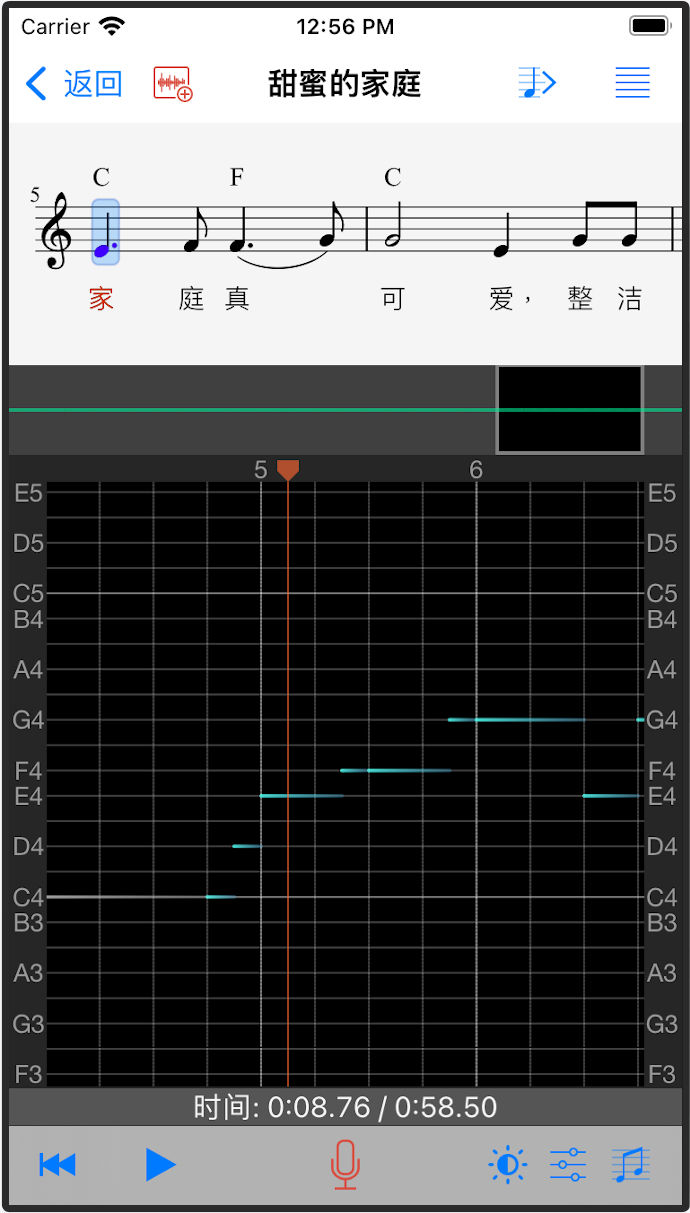Tap the note playback arrow icon
The height and width of the screenshot is (1213, 690).
click(x=537, y=83)
